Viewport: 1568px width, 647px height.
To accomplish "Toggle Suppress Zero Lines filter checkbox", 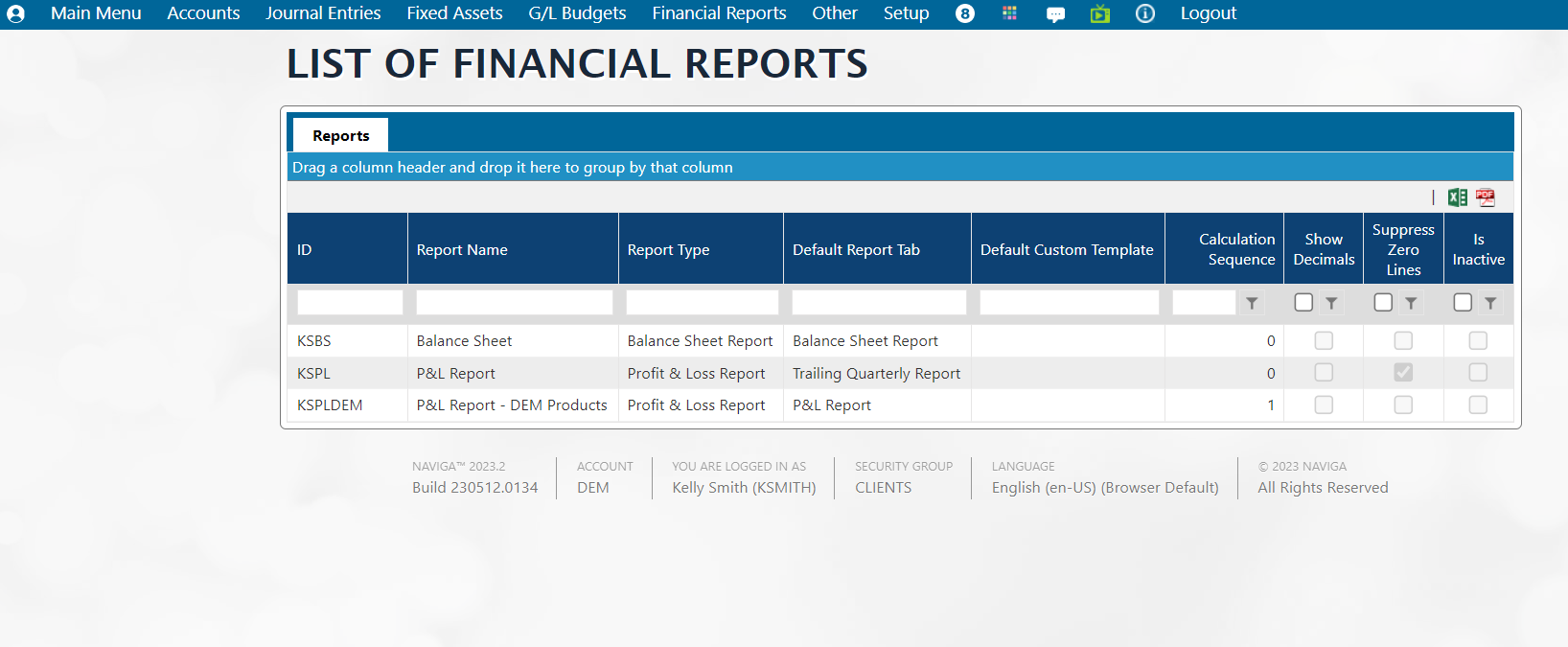I will coord(1383,303).
